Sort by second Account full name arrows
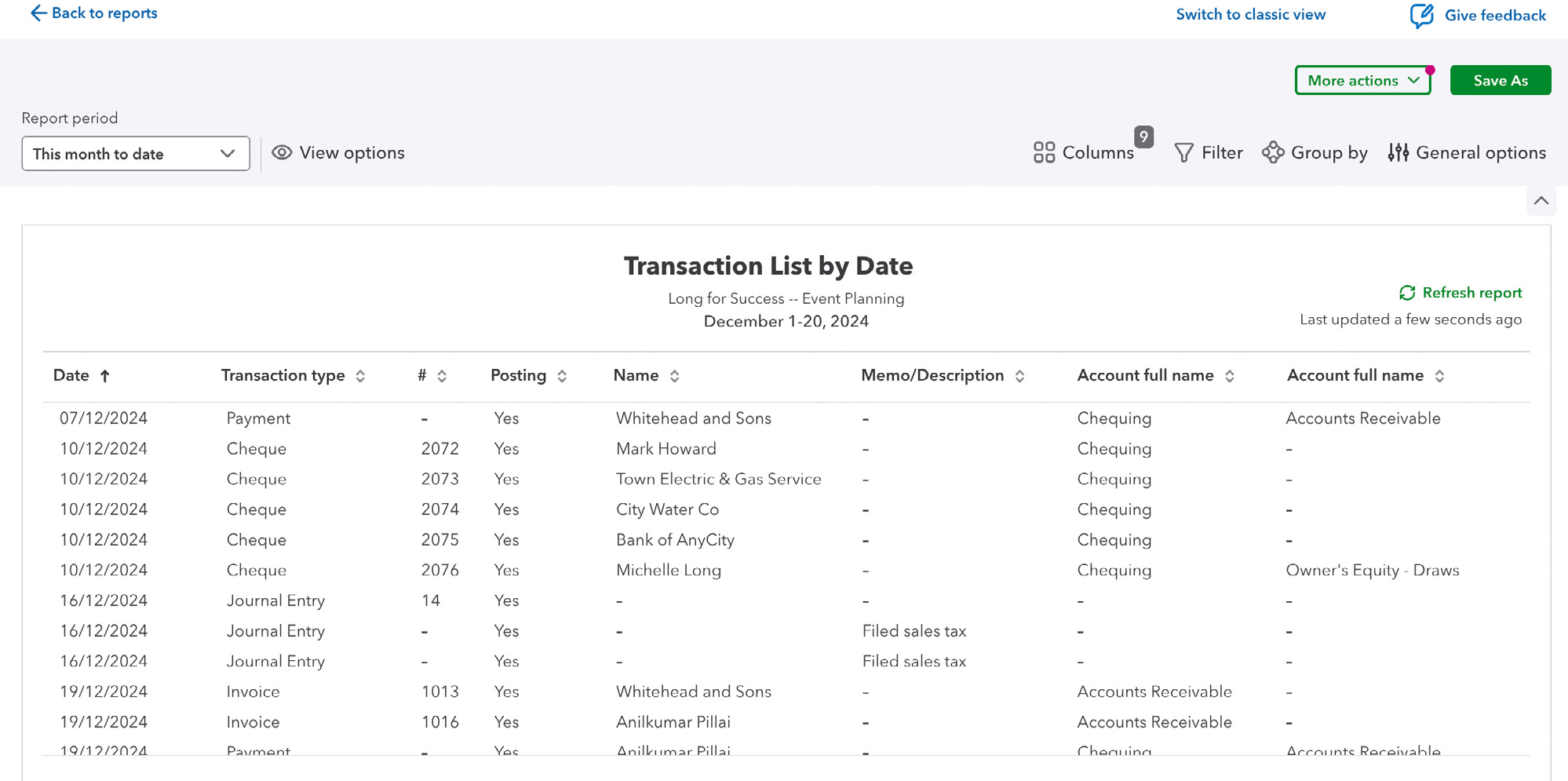The width and height of the screenshot is (1568, 781). click(x=1439, y=376)
